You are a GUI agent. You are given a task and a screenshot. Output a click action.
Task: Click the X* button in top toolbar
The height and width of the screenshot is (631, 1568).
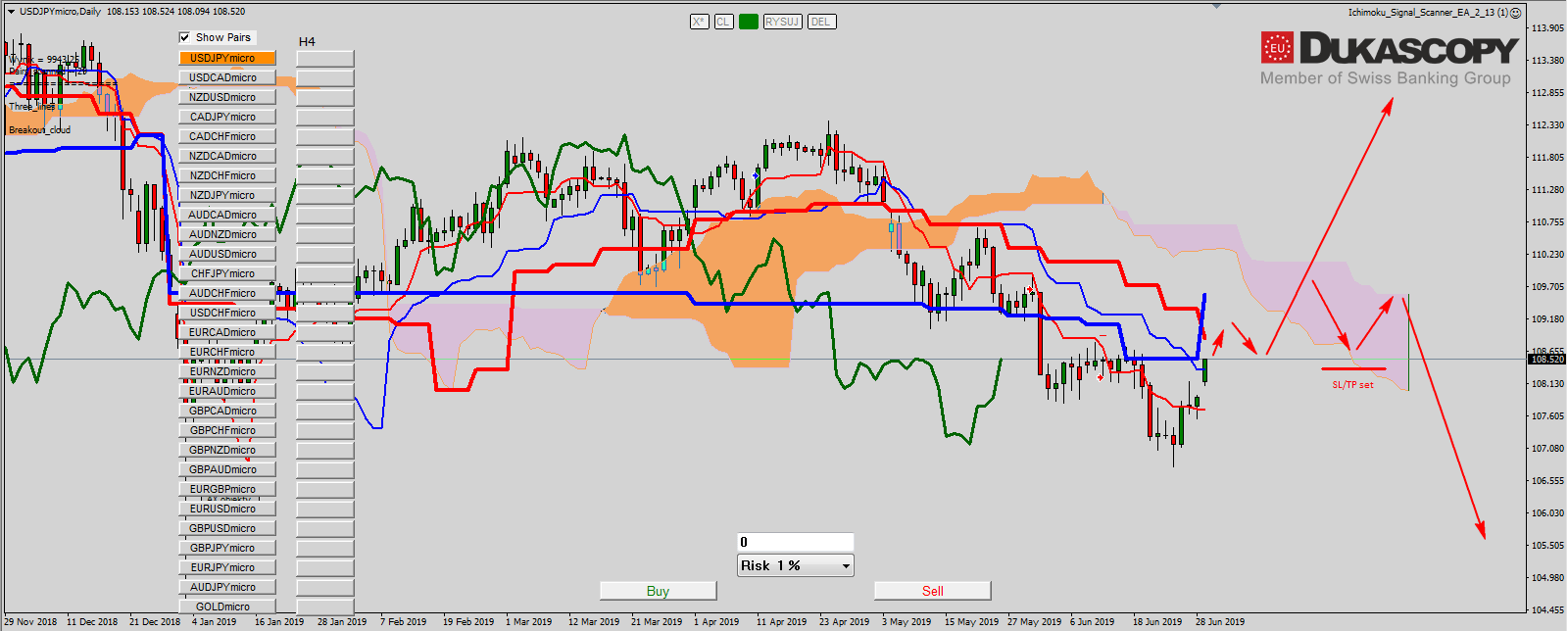[x=699, y=22]
